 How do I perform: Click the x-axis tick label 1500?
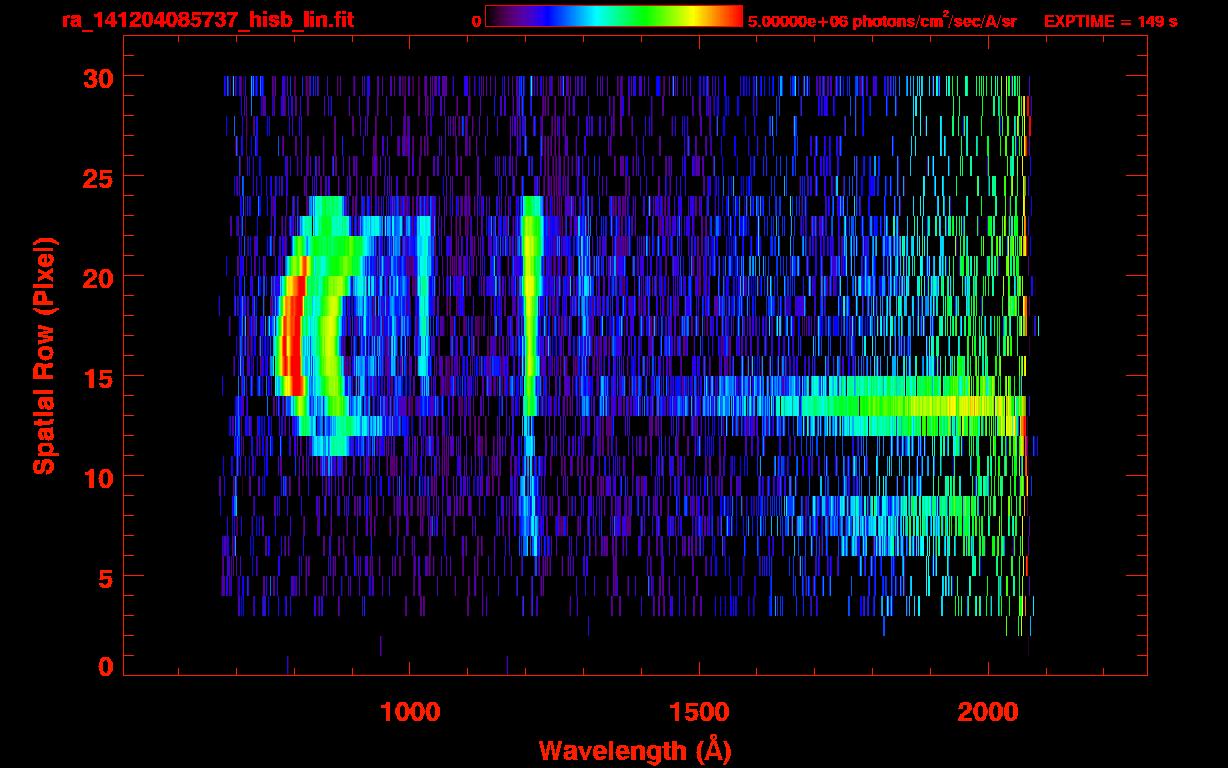coord(699,711)
